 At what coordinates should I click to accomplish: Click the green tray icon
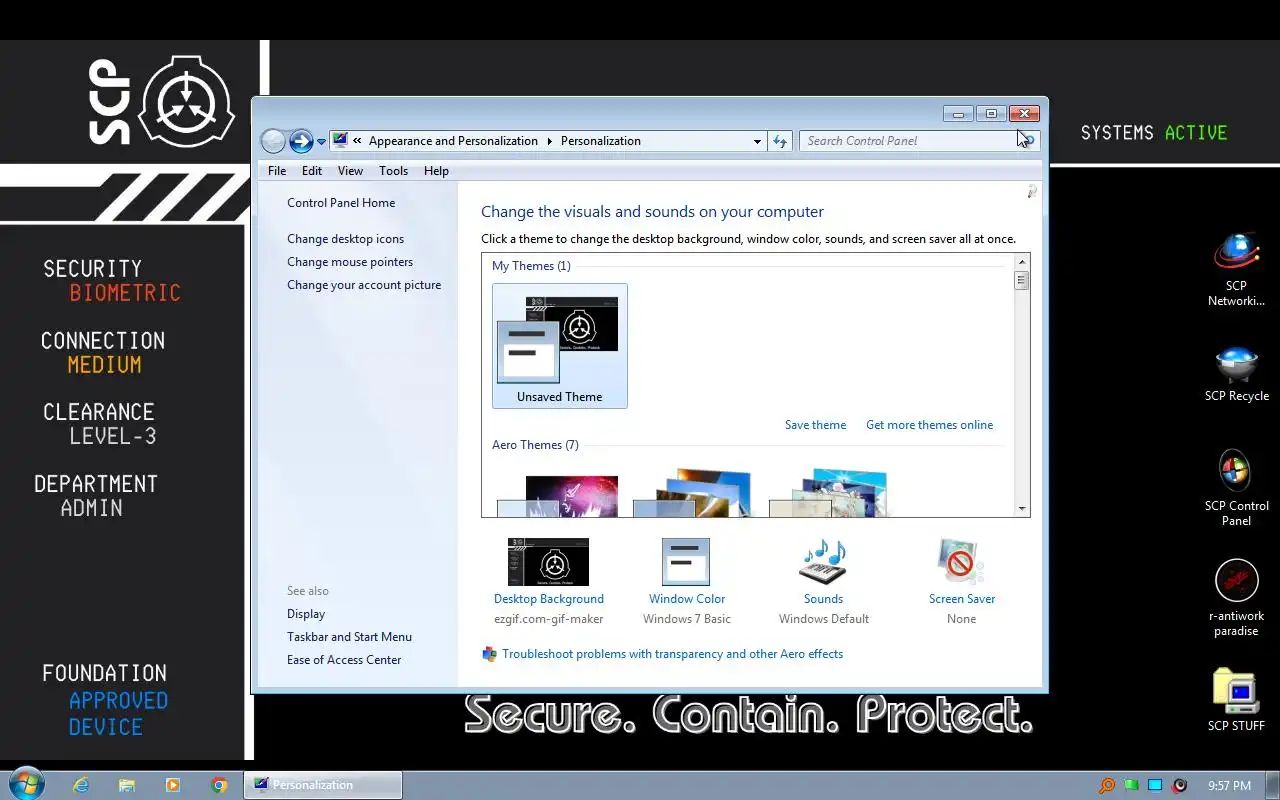click(1131, 786)
